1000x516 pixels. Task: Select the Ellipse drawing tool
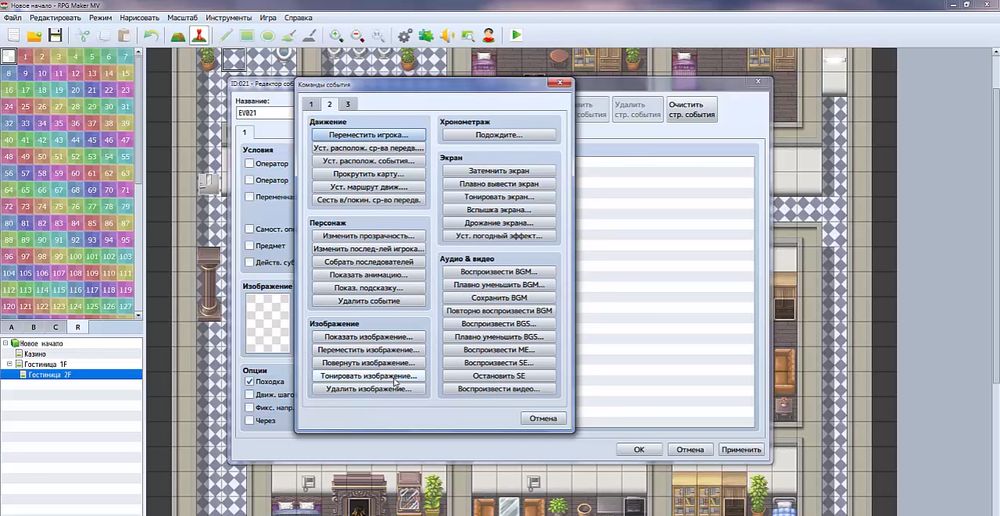267,36
